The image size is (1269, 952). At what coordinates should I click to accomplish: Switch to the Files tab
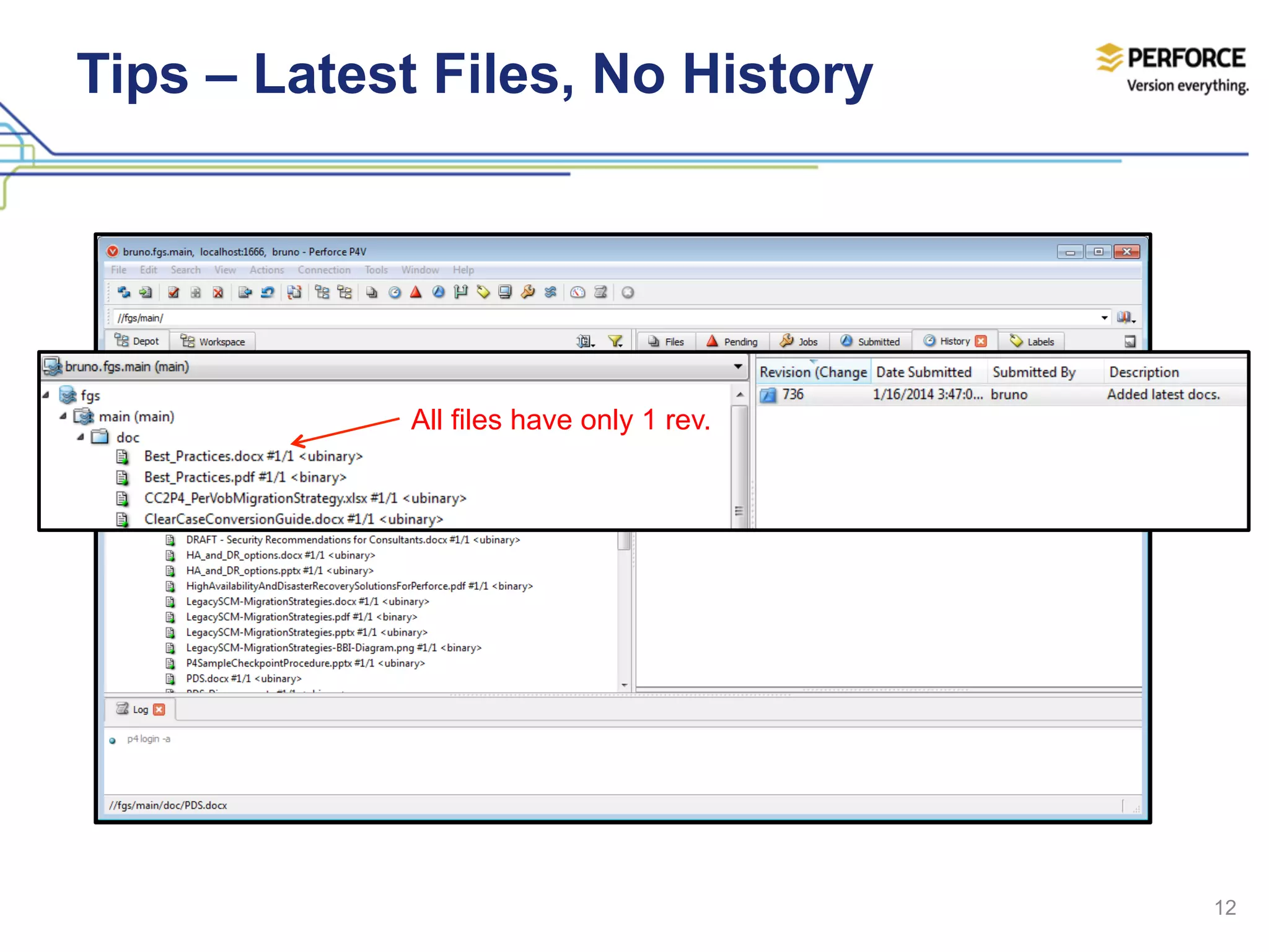click(x=667, y=341)
